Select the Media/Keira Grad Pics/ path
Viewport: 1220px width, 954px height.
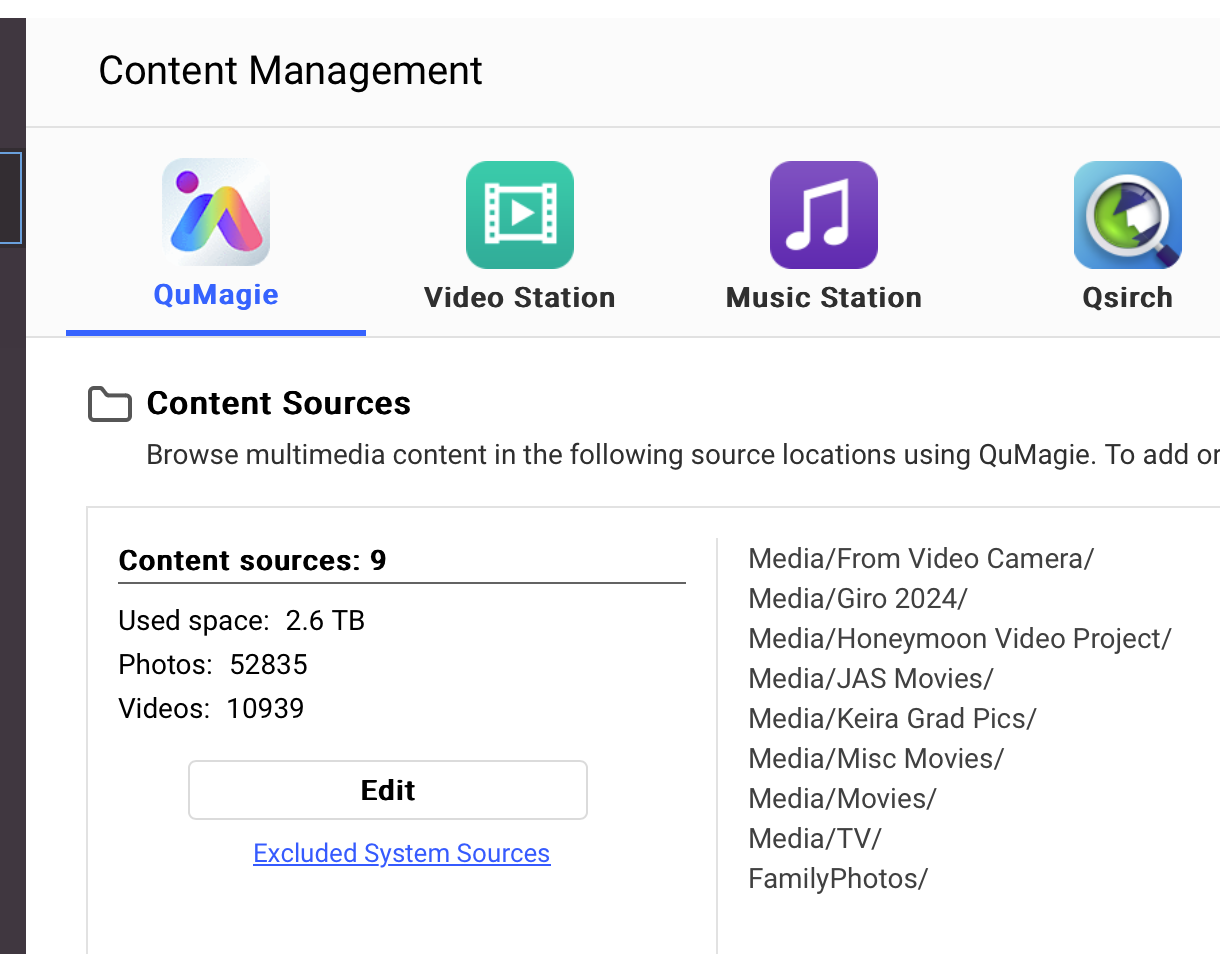[x=892, y=718]
